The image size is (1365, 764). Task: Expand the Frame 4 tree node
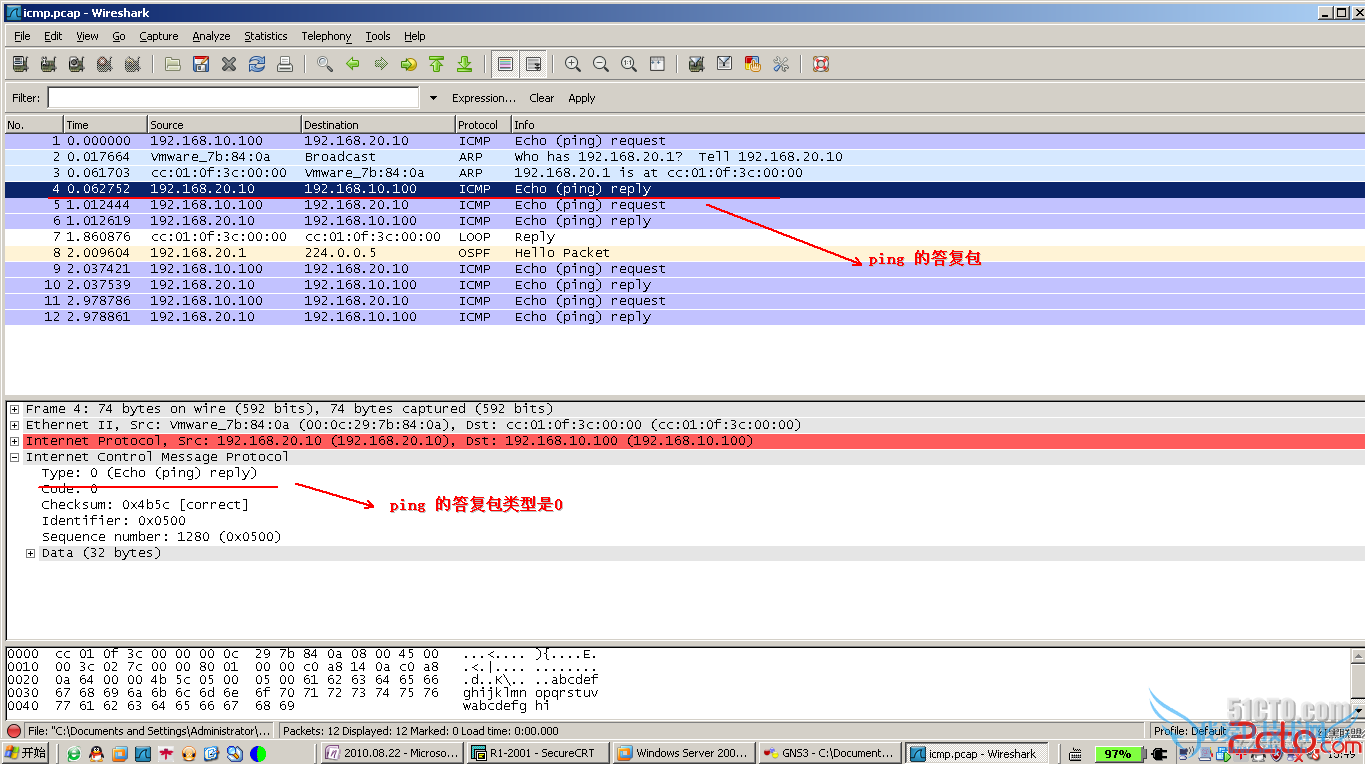tap(14, 409)
